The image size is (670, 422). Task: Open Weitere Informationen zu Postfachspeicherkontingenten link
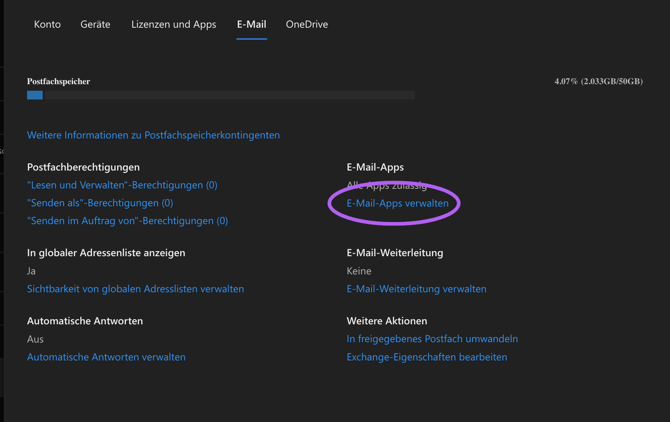[153, 135]
